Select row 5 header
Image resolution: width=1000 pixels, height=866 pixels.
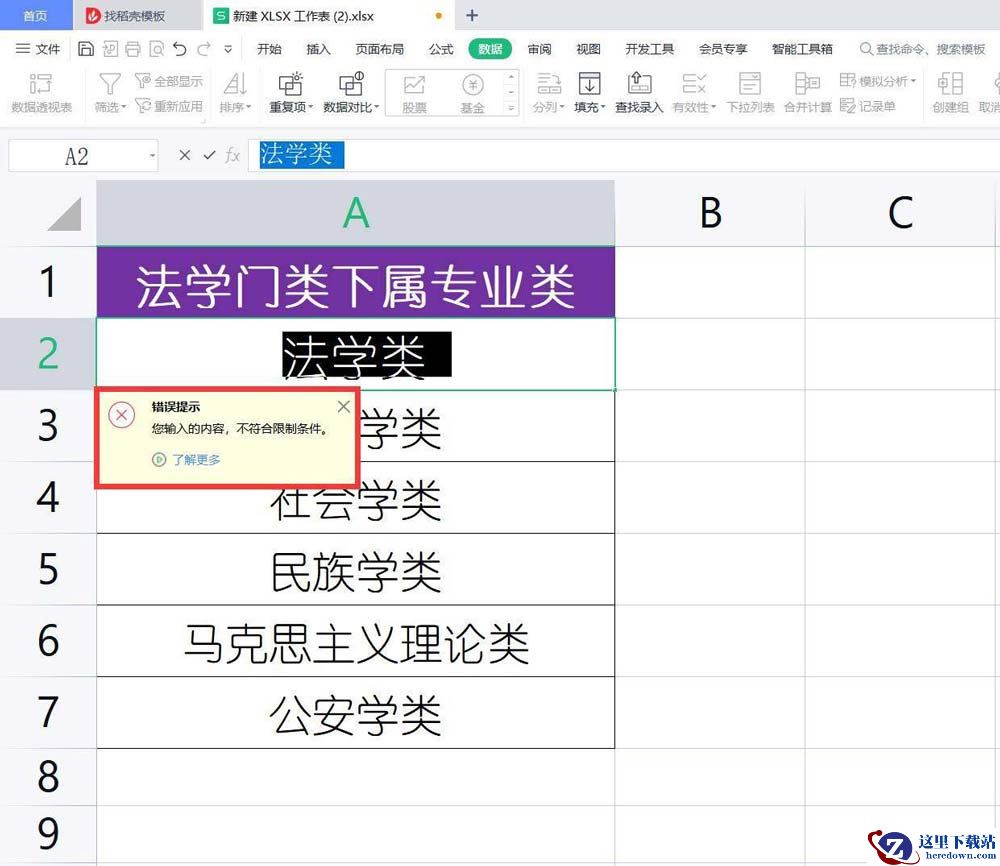tap(48, 569)
